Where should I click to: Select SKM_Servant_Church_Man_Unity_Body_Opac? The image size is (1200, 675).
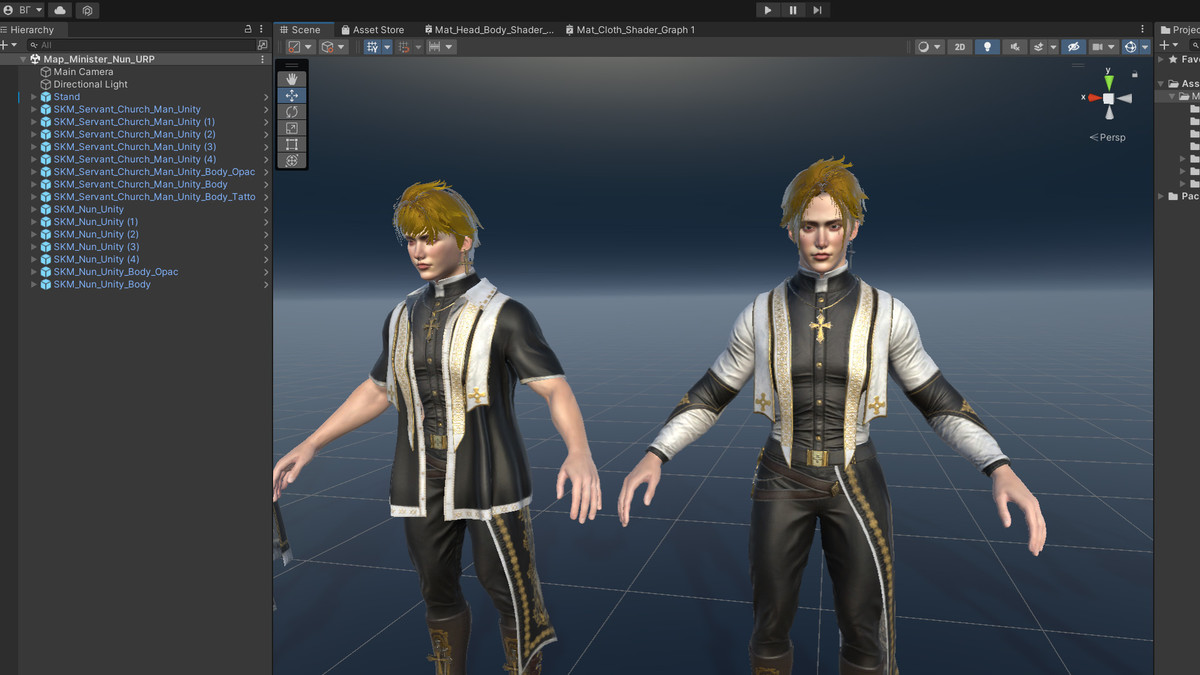pos(154,172)
